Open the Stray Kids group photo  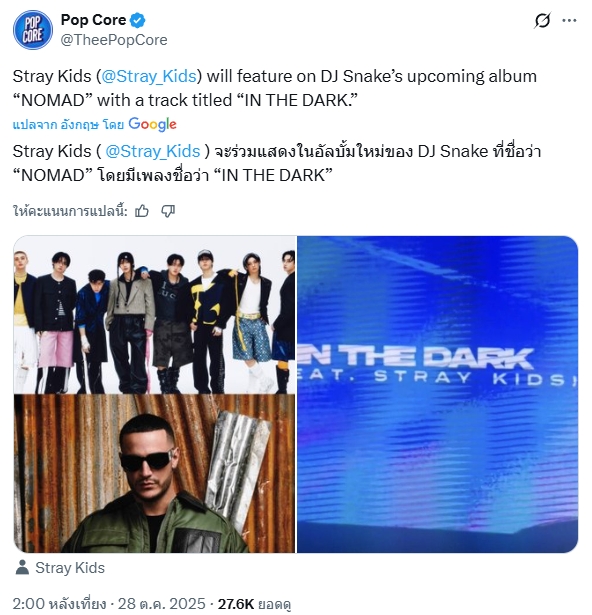[155, 315]
